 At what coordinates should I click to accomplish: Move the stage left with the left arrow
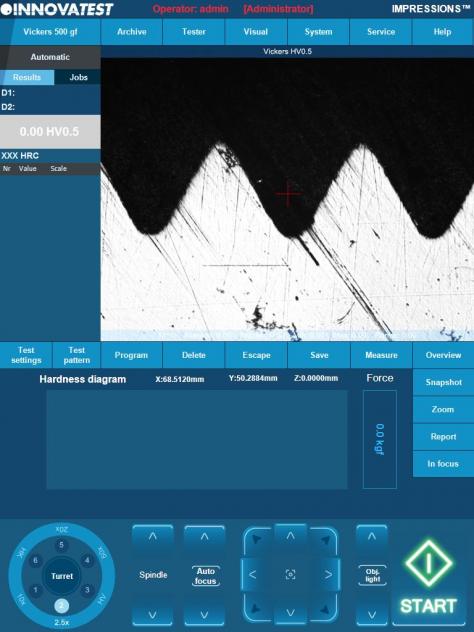pyautogui.click(x=253, y=574)
